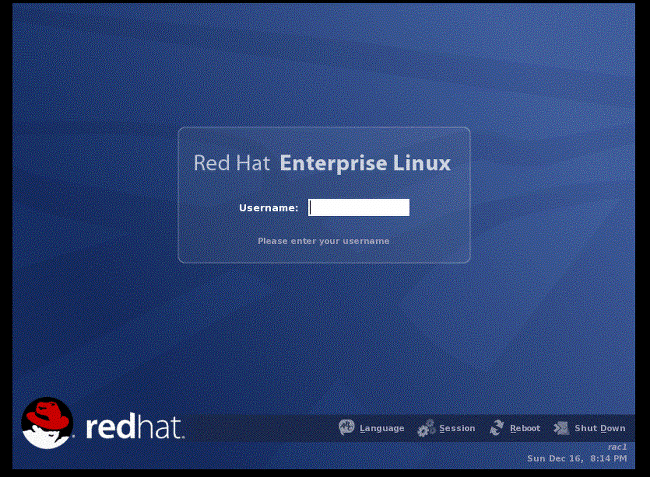Click the date and time display
This screenshot has width=650, height=477.
[x=577, y=458]
